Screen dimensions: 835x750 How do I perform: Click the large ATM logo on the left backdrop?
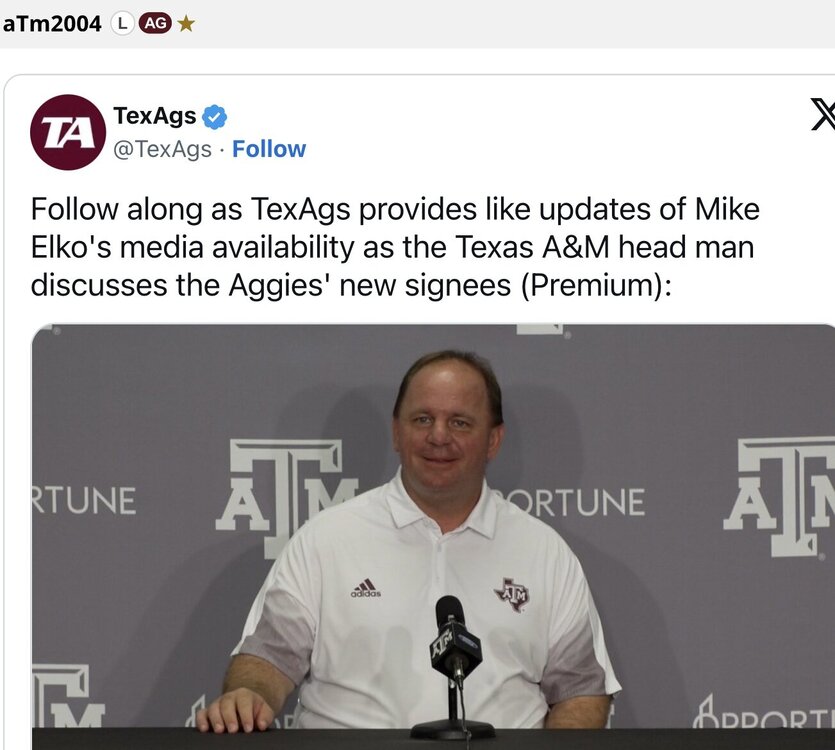point(288,497)
